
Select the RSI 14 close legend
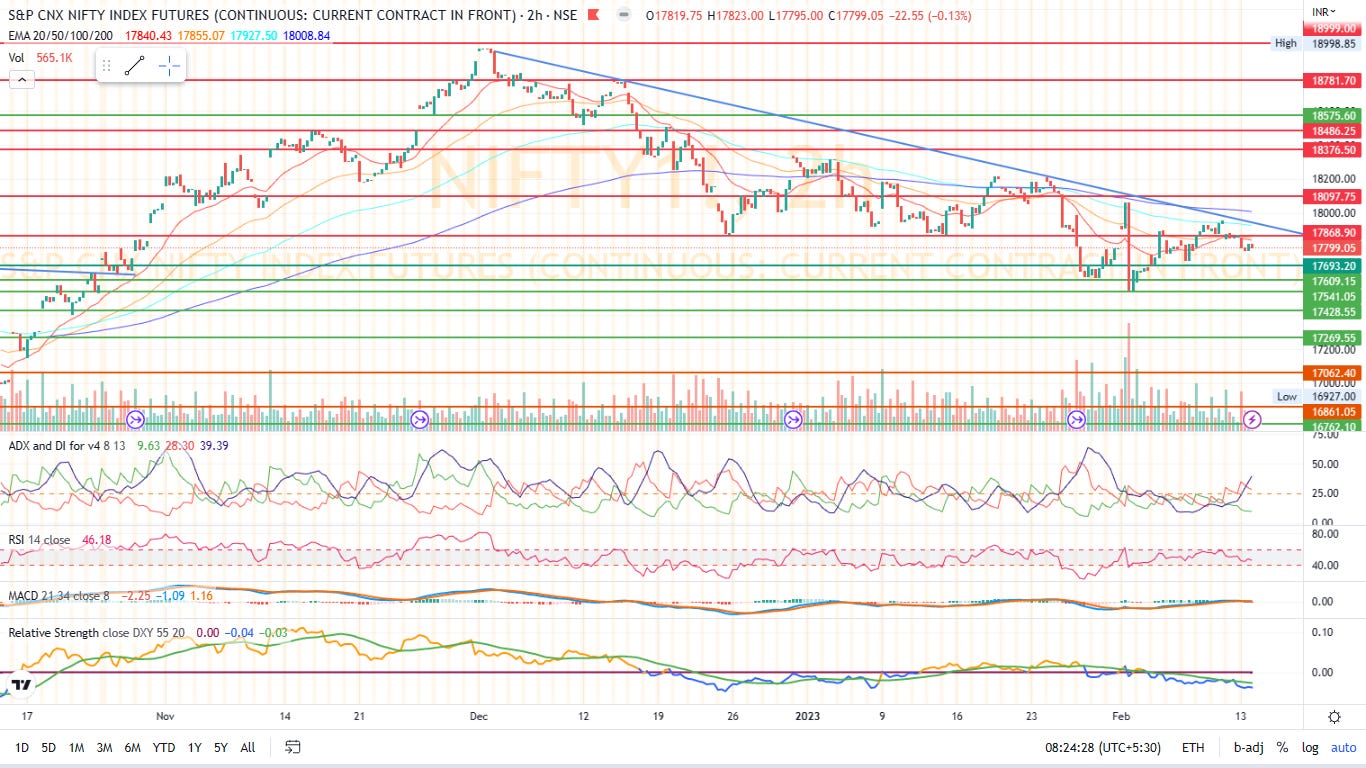click(x=39, y=540)
